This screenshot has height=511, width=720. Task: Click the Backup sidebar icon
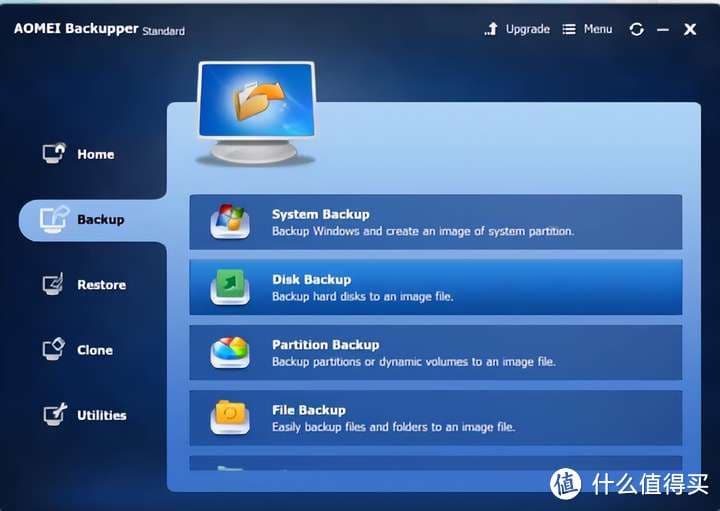[54, 219]
